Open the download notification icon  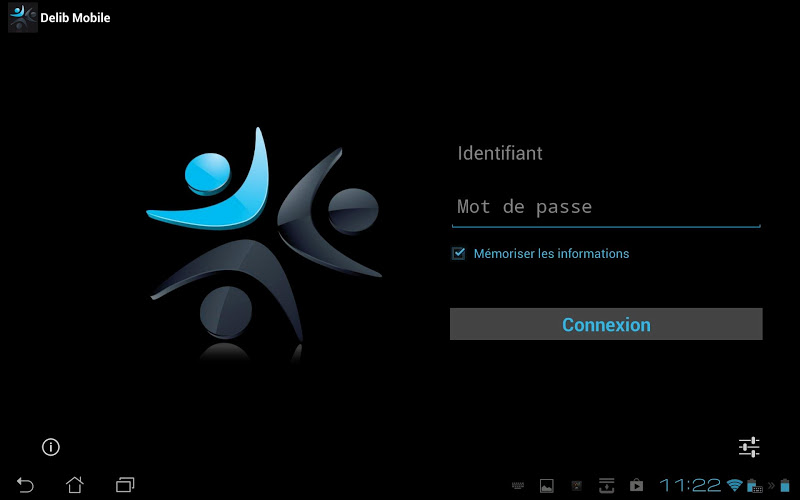606,486
